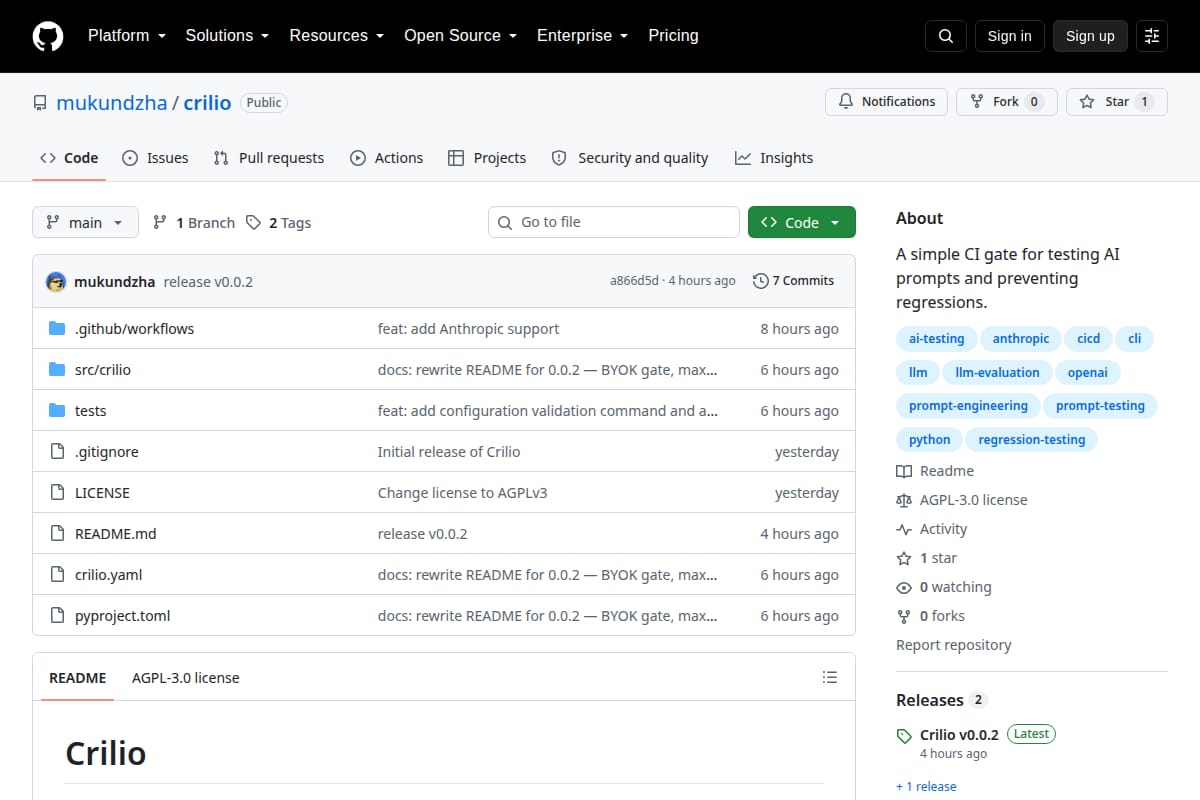Viewport: 1200px width, 800px height.
Task: Click the pyproject.toml file icon
Action: click(x=57, y=616)
